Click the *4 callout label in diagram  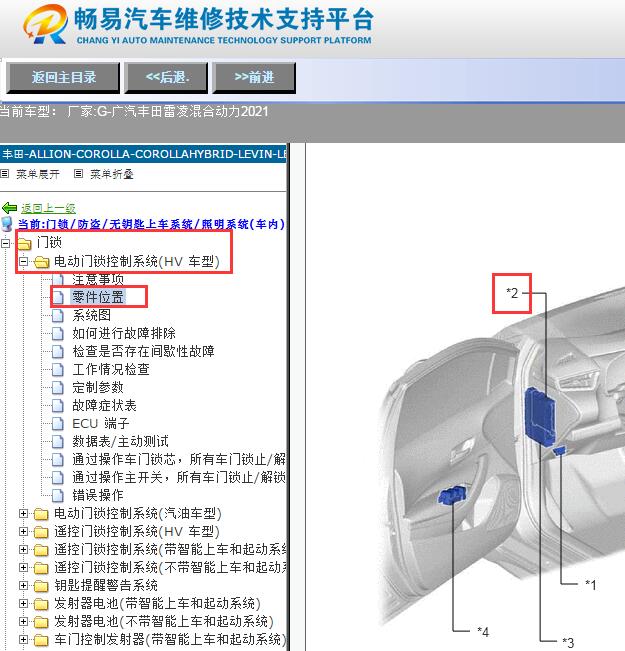point(483,631)
